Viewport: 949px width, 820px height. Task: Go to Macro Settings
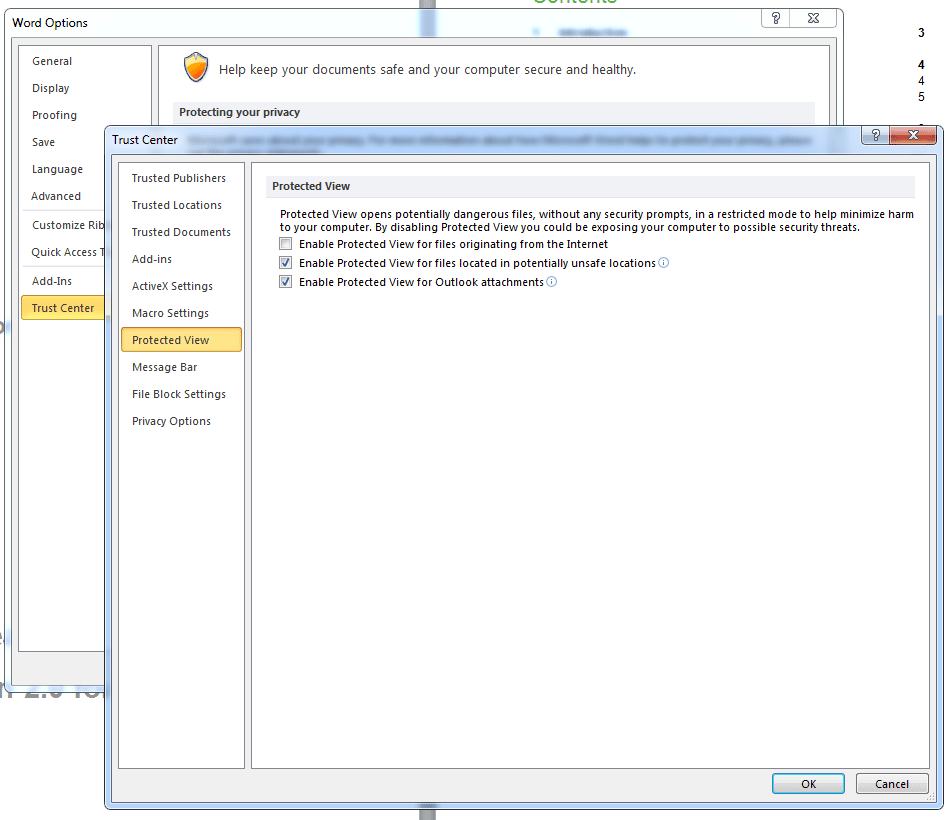click(x=170, y=313)
